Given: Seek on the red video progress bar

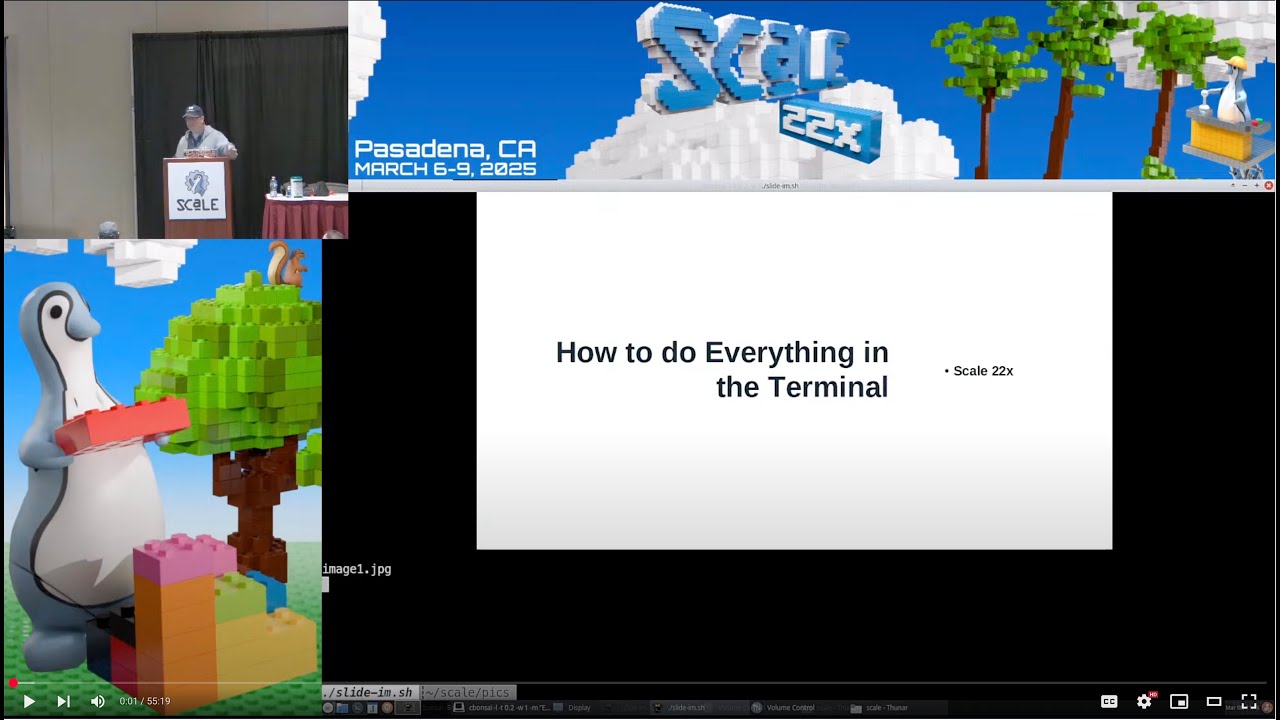Looking at the screenshot, I should (640, 683).
